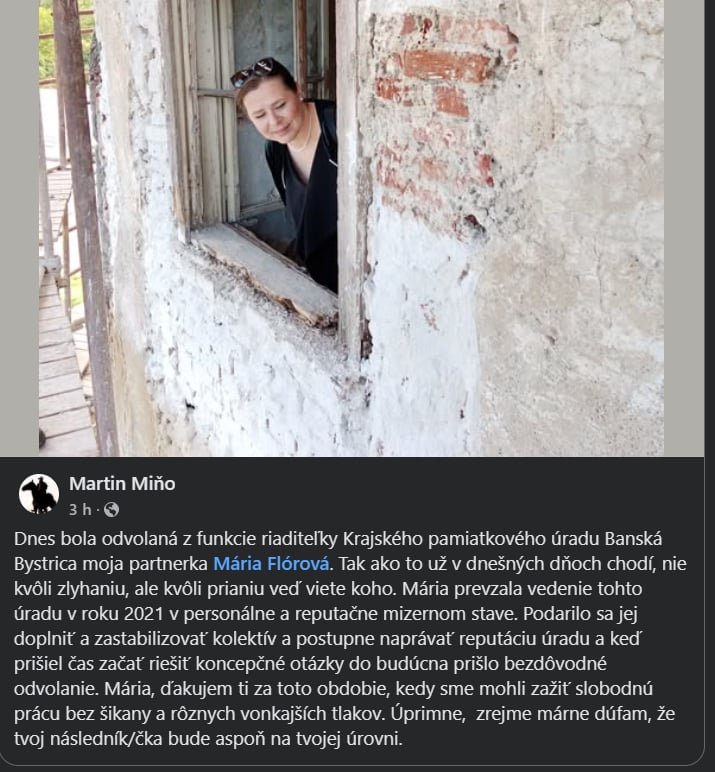
Task: Click the opening words "Dnes bola odvolaná"
Action: (x=95, y=539)
